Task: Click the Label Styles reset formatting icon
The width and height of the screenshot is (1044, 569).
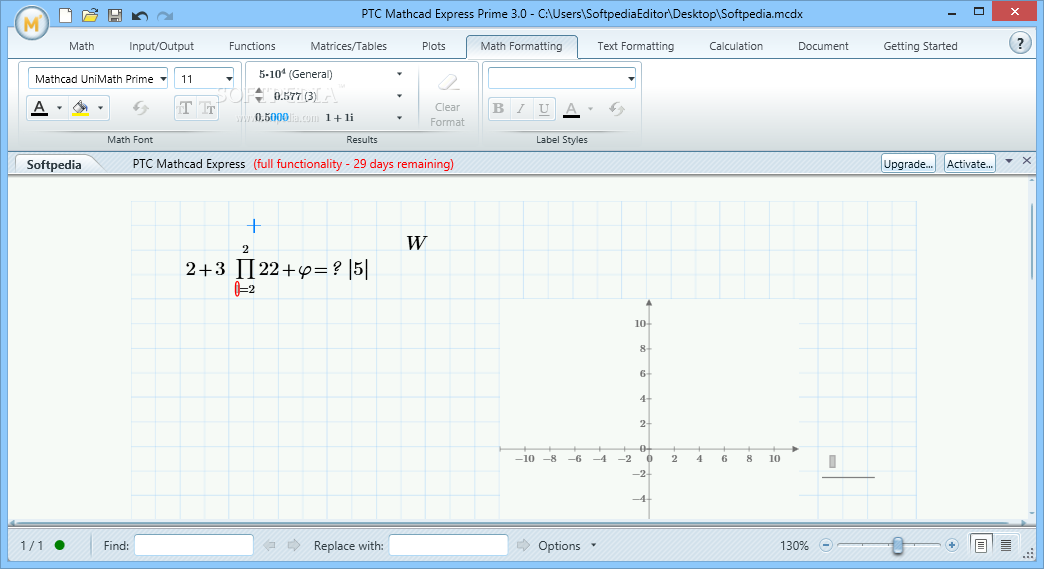Action: [617, 108]
